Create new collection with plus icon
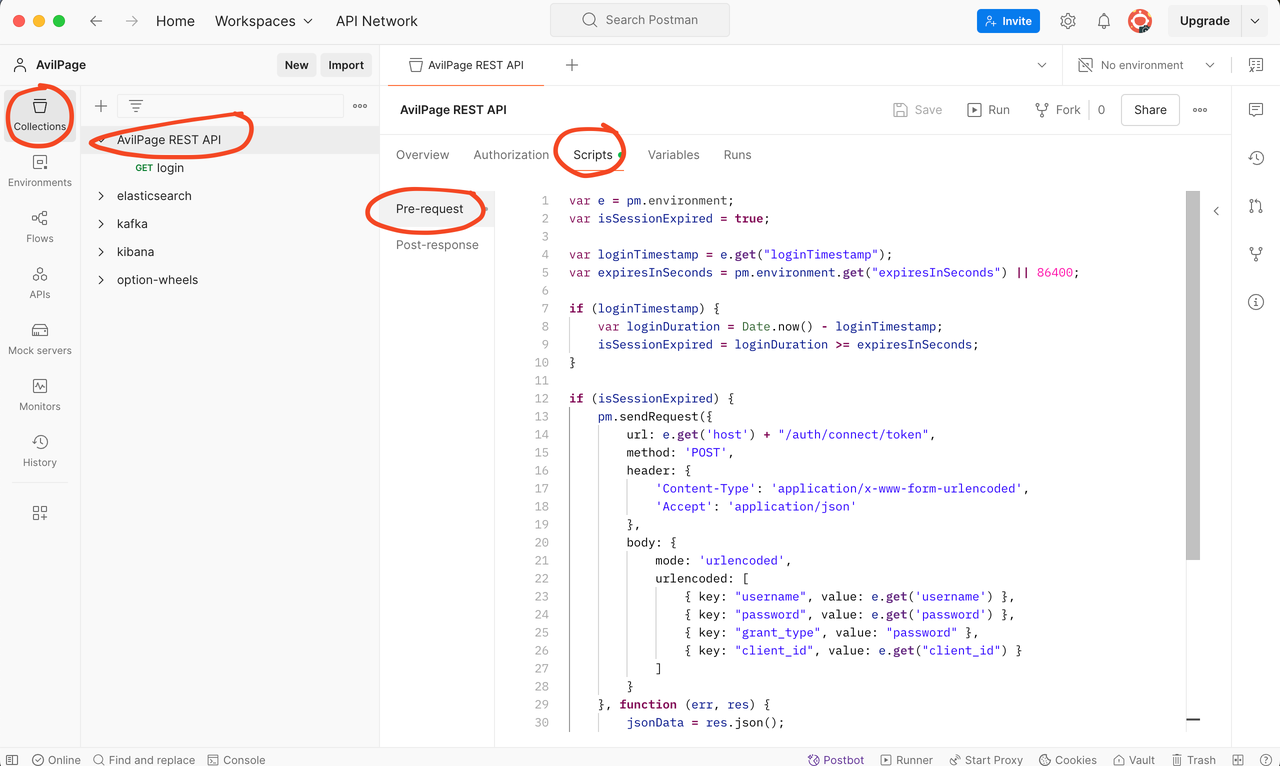 click(101, 106)
